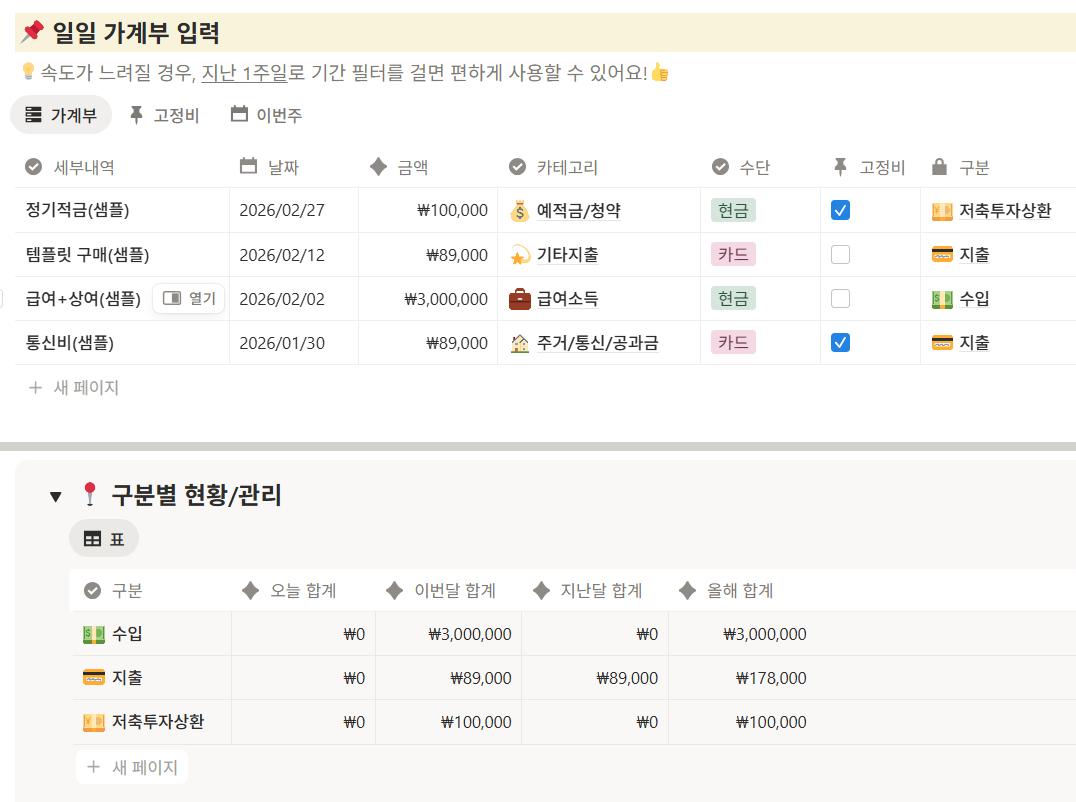Screen dimensions: 1076x802
Task: Click the green 현금 tag in 정기적금 row
Action: 733,210
